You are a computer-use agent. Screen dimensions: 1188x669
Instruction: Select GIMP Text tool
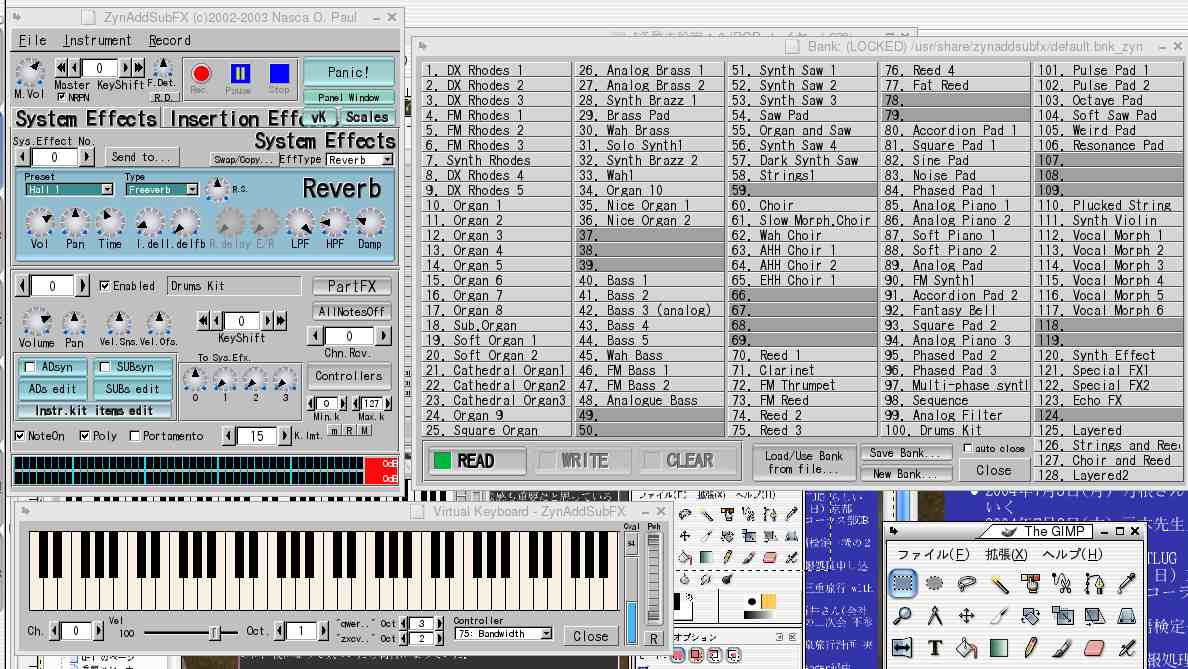934,648
